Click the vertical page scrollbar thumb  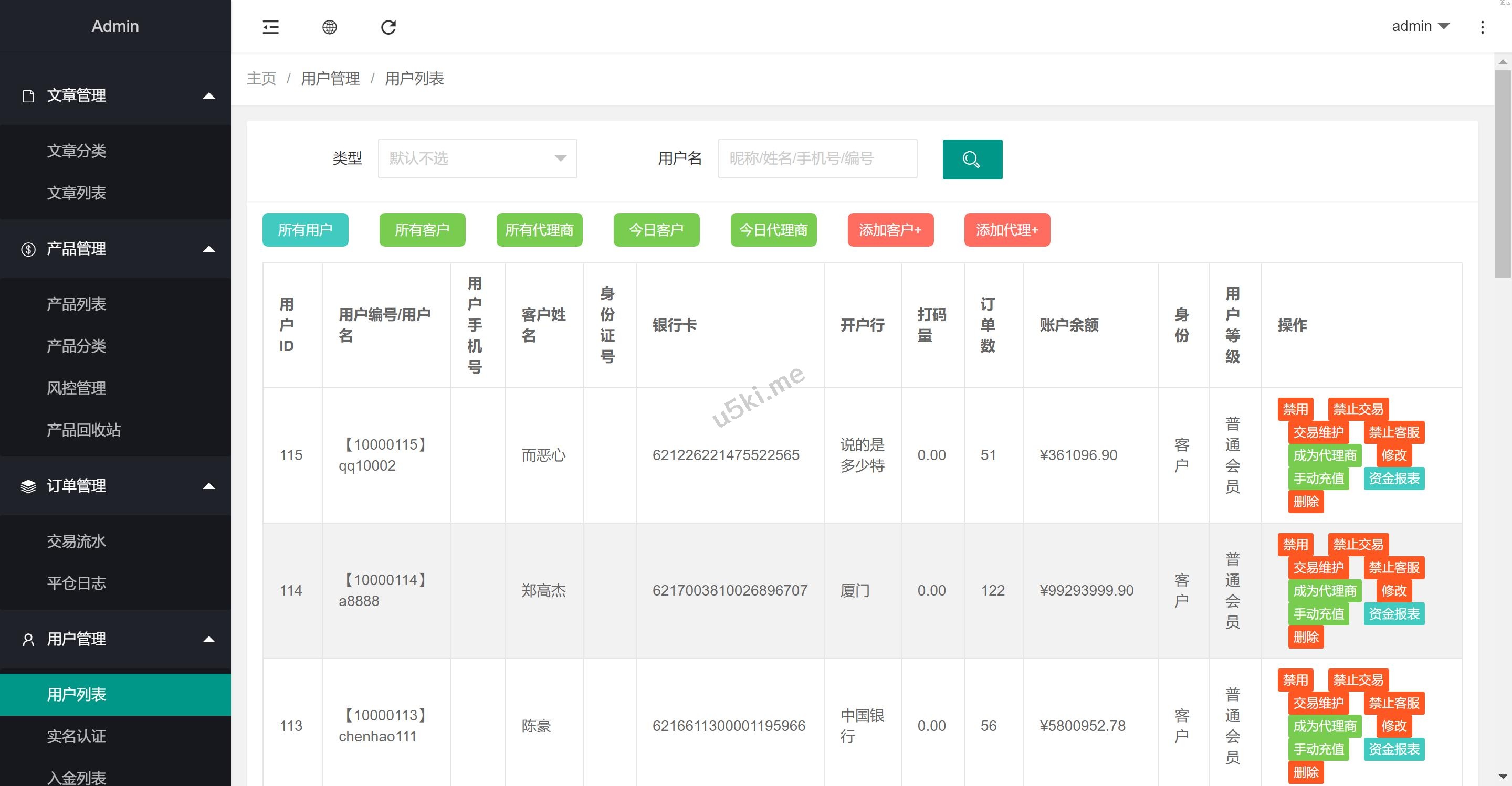[x=1503, y=173]
